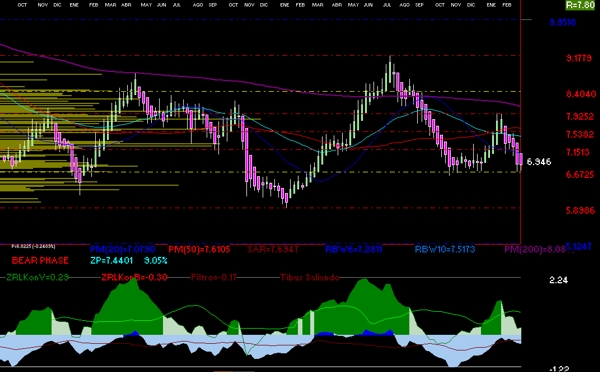Viewport: 600px width, 372px height.
Task: Select the PM(50)=7.6105 moving average label
Action: pos(199,250)
